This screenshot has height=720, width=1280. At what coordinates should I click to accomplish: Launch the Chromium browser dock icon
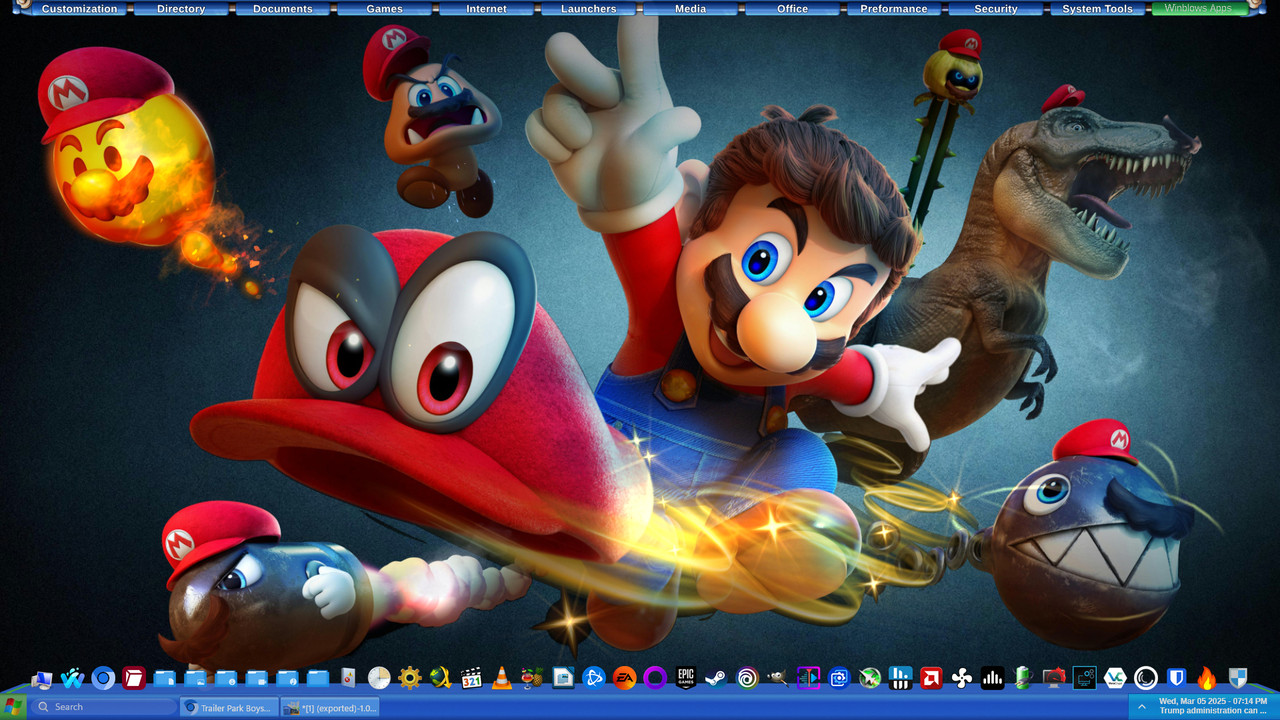103,679
